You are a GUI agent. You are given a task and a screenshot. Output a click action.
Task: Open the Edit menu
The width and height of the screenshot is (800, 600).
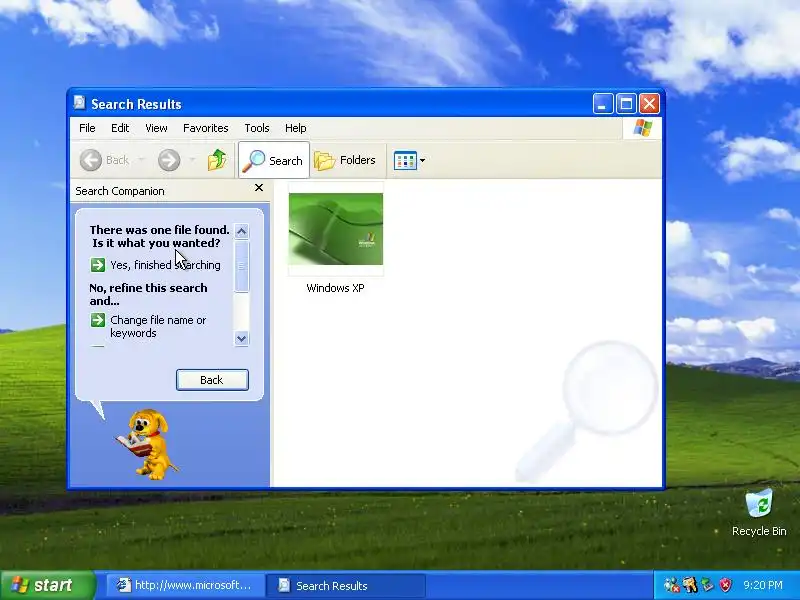coord(120,128)
